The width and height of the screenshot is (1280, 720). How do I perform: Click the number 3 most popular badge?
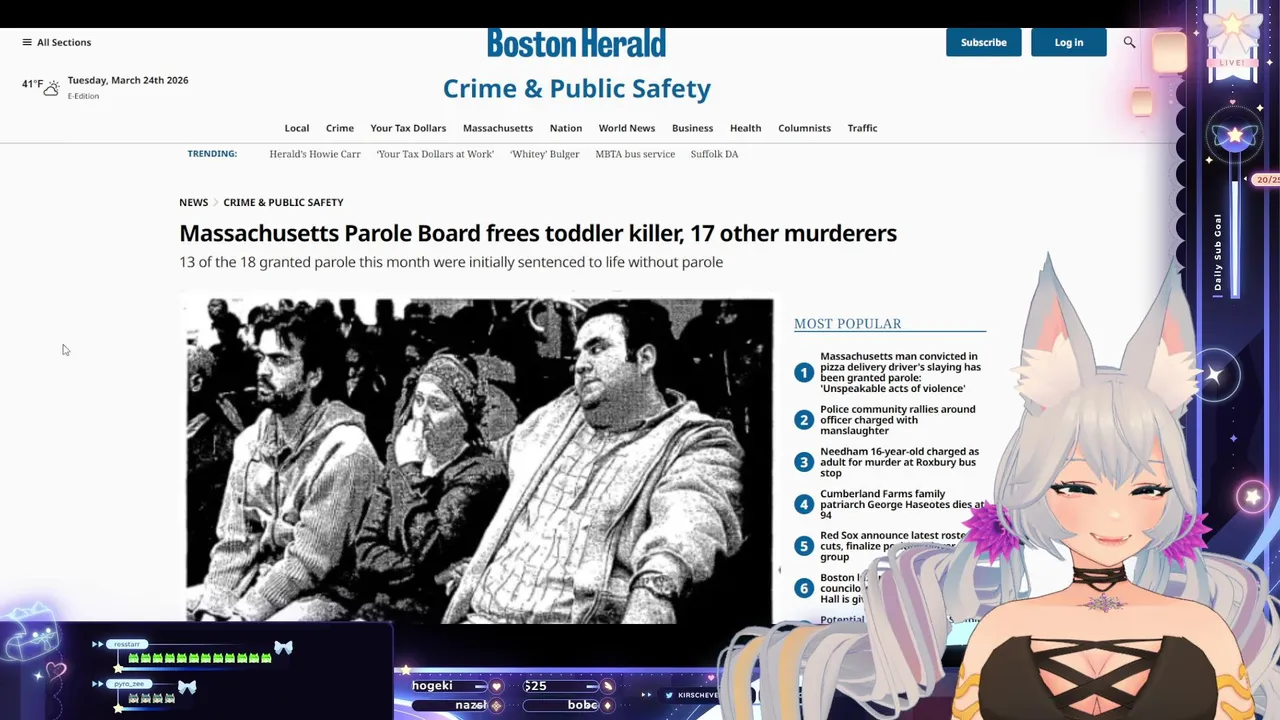pyautogui.click(x=804, y=462)
